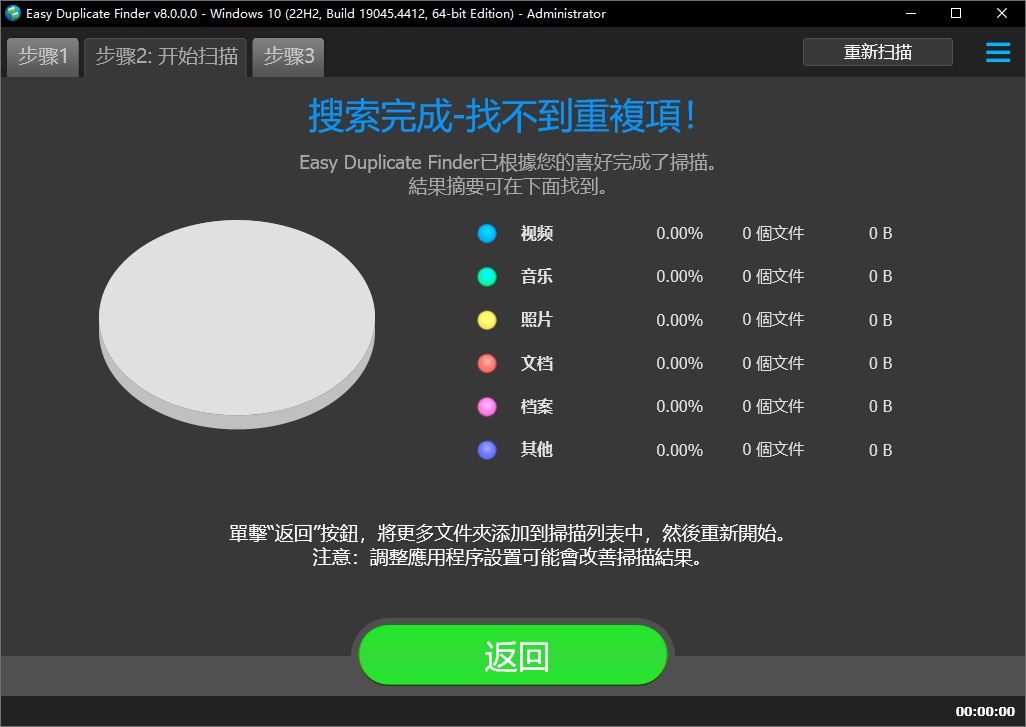Viewport: 1026px width, 727px height.
Task: Minimize the Easy Duplicate Finder window
Action: coord(910,13)
